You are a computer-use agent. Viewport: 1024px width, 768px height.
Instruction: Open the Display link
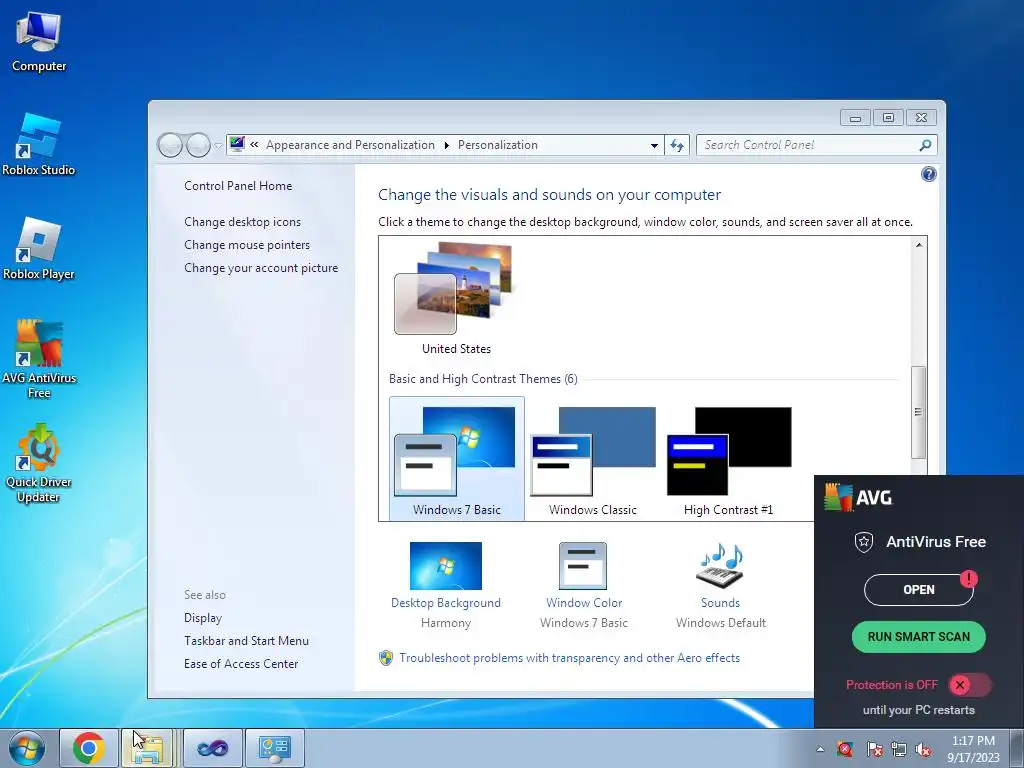[202, 618]
